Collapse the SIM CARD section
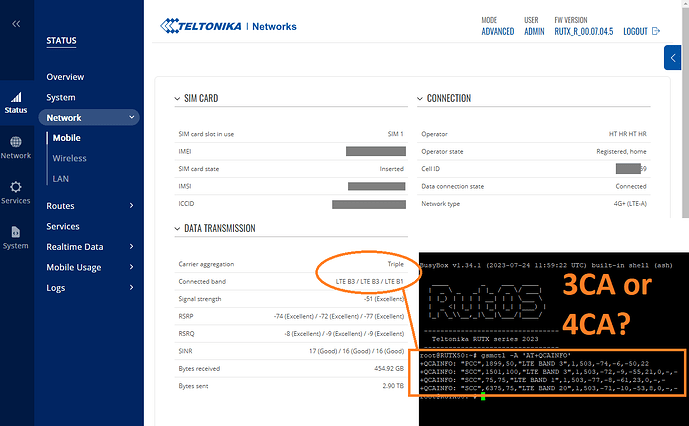This screenshot has width=689, height=426. point(177,98)
